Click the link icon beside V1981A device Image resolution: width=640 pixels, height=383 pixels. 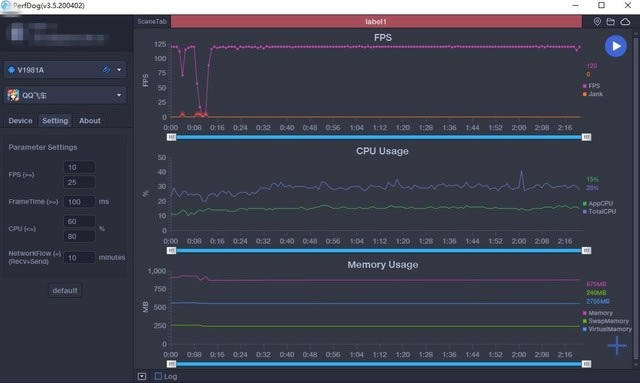tap(106, 70)
